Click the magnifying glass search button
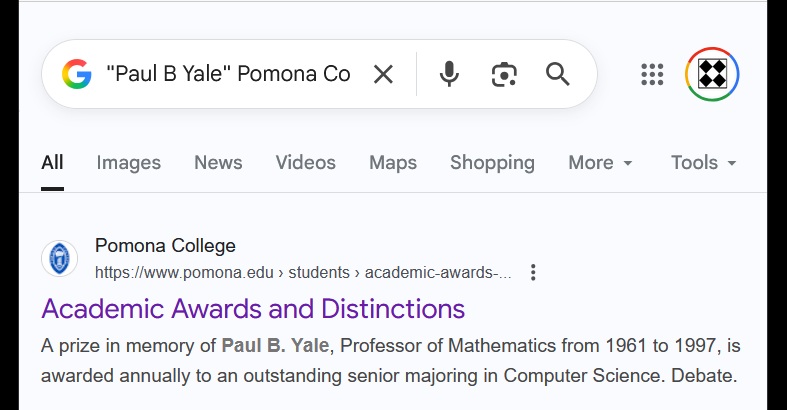 (x=557, y=74)
